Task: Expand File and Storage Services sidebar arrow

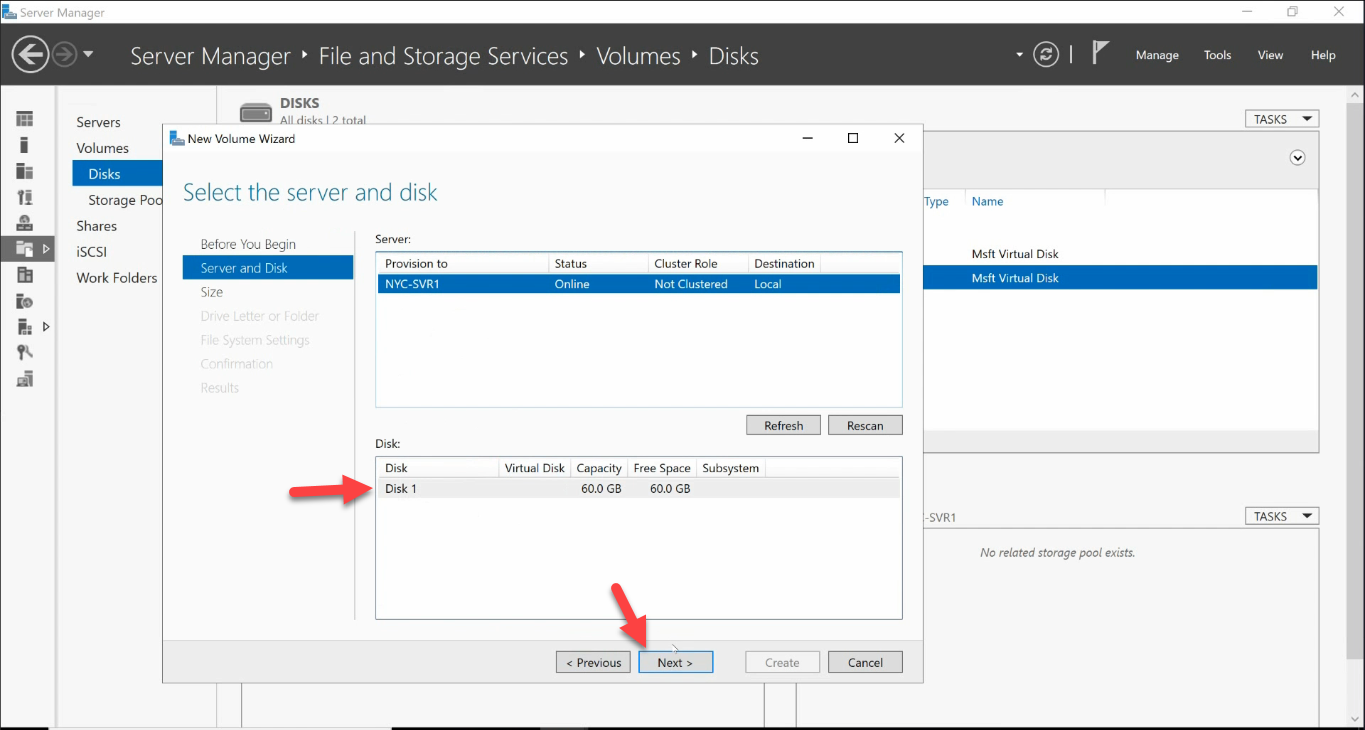Action: coord(46,249)
